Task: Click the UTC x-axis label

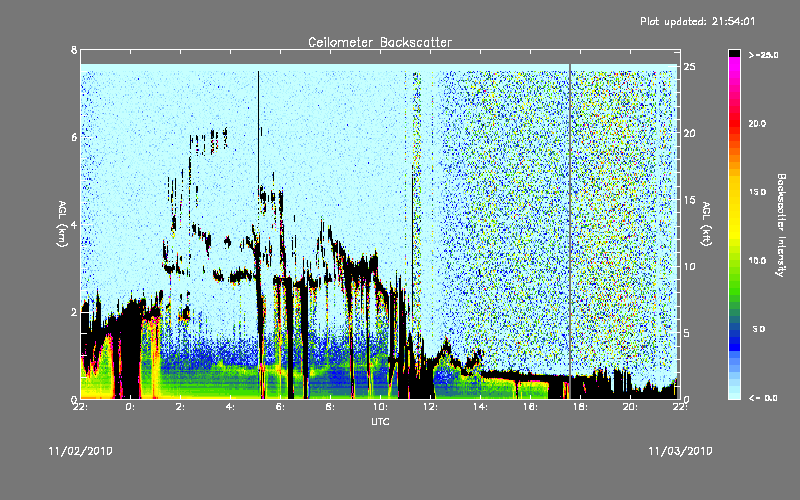Action: coord(380,421)
